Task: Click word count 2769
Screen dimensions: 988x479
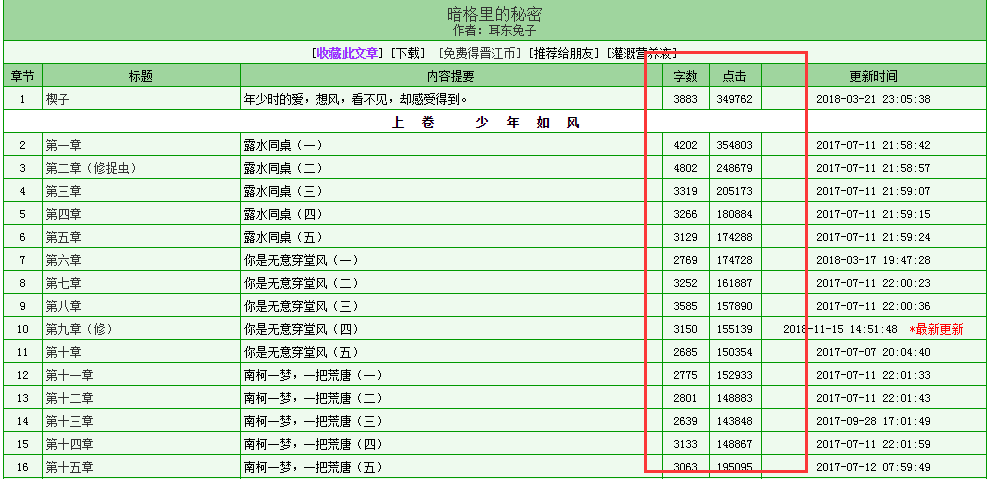Action: [x=686, y=260]
